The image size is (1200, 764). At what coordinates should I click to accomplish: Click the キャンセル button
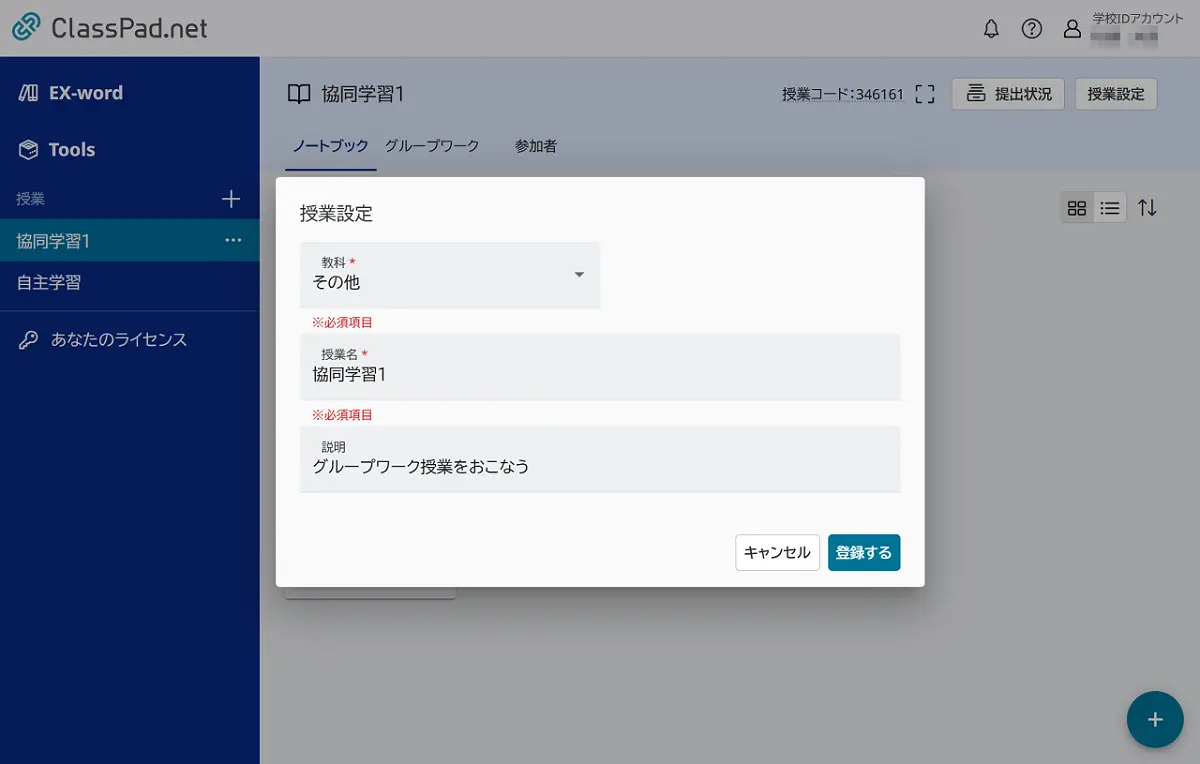[777, 552]
